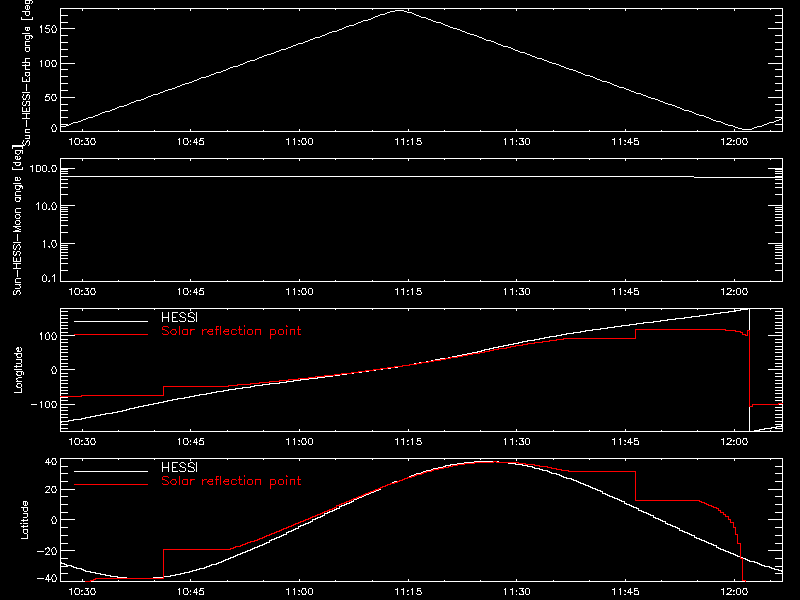The height and width of the screenshot is (600, 800).
Task: Click the 20 tick on Latitude axis
Action: (52, 490)
